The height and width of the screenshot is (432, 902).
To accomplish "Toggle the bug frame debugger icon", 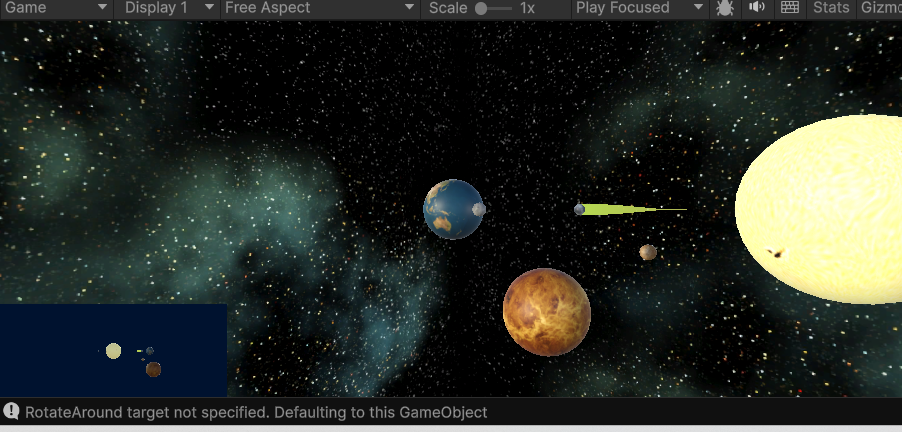I will point(725,8).
